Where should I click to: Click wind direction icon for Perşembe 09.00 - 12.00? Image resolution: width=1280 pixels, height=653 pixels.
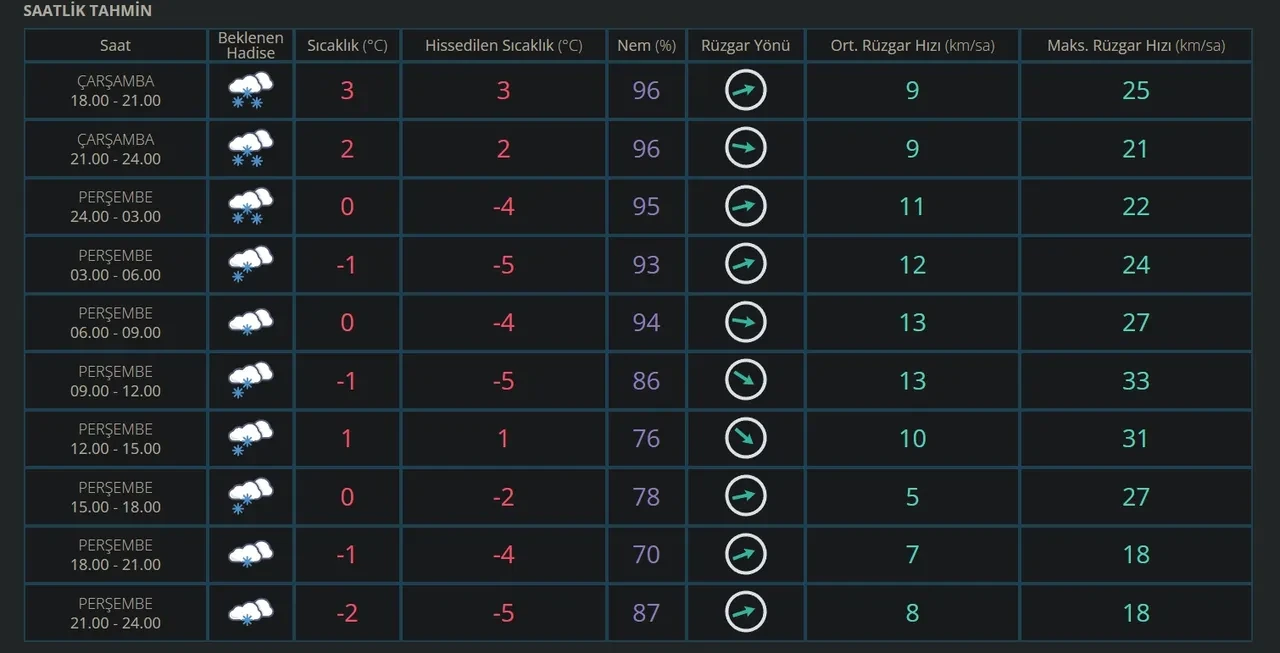click(x=745, y=381)
